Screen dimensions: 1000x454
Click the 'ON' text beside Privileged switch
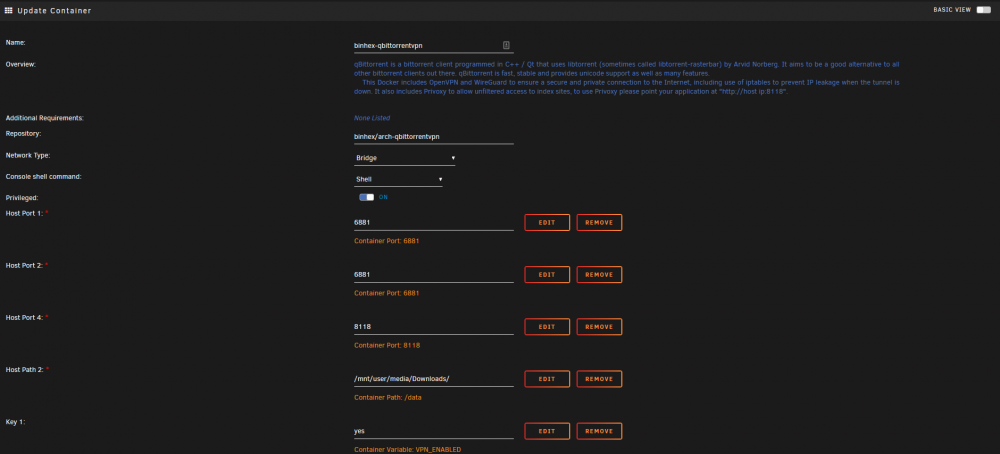[383, 197]
